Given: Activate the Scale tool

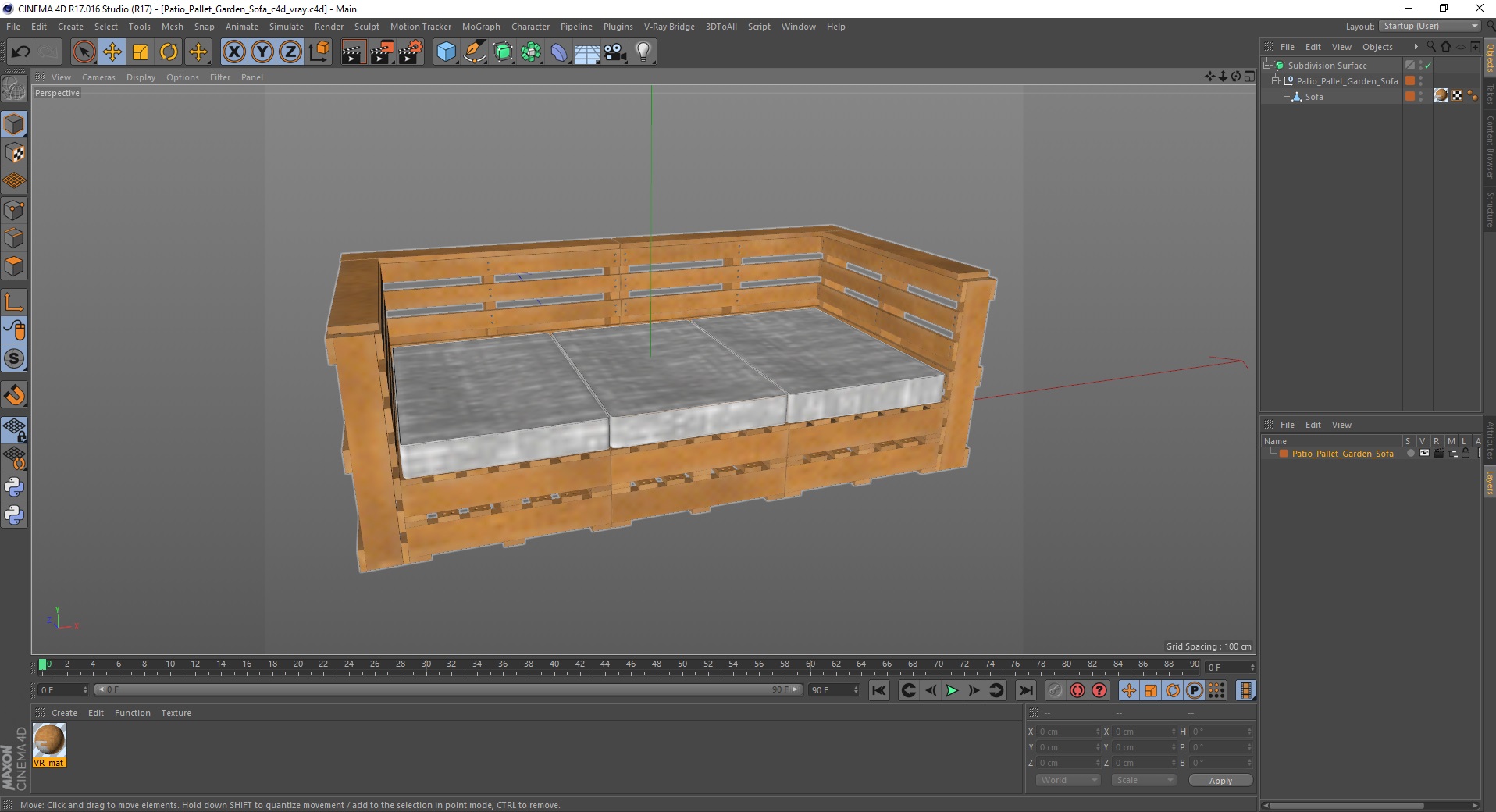Looking at the screenshot, I should tap(141, 52).
